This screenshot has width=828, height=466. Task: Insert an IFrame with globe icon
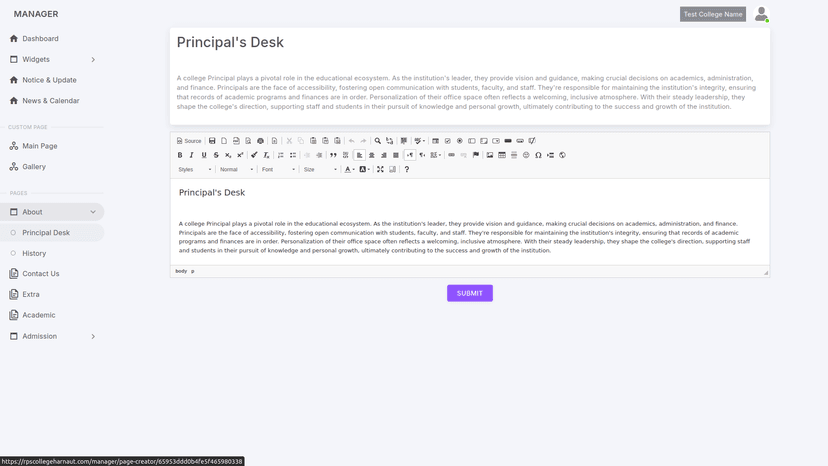562,155
